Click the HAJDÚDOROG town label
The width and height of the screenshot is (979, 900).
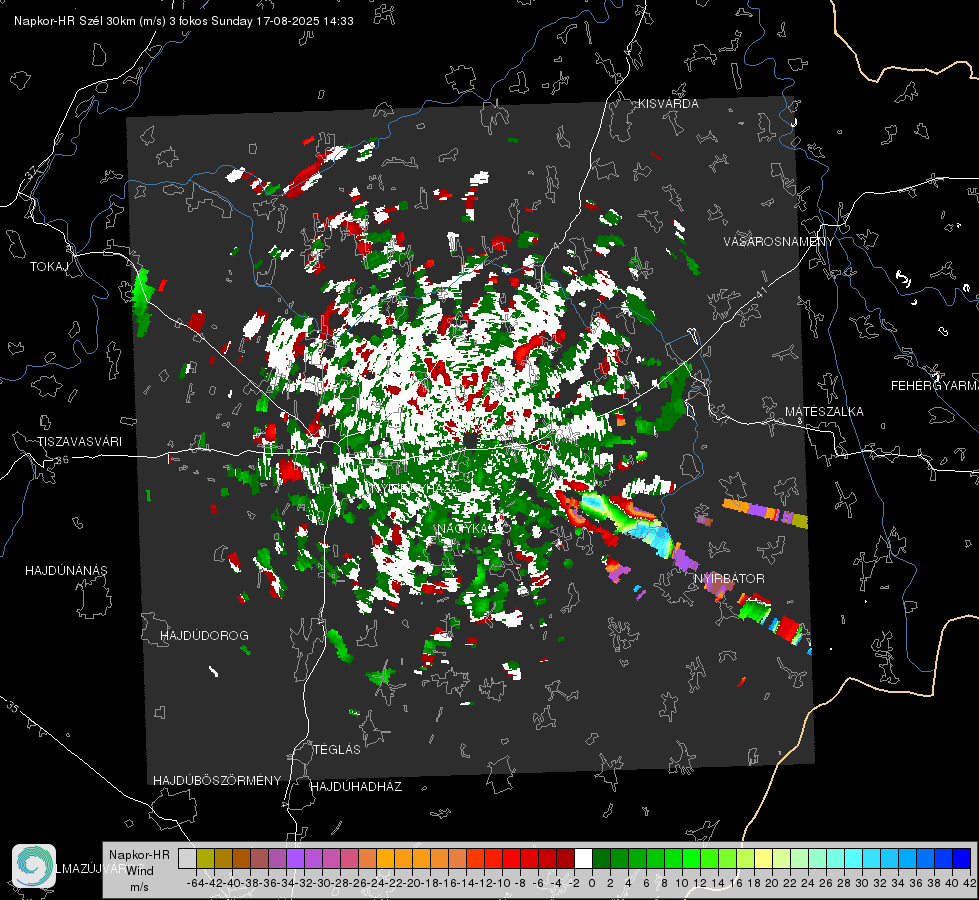[204, 635]
